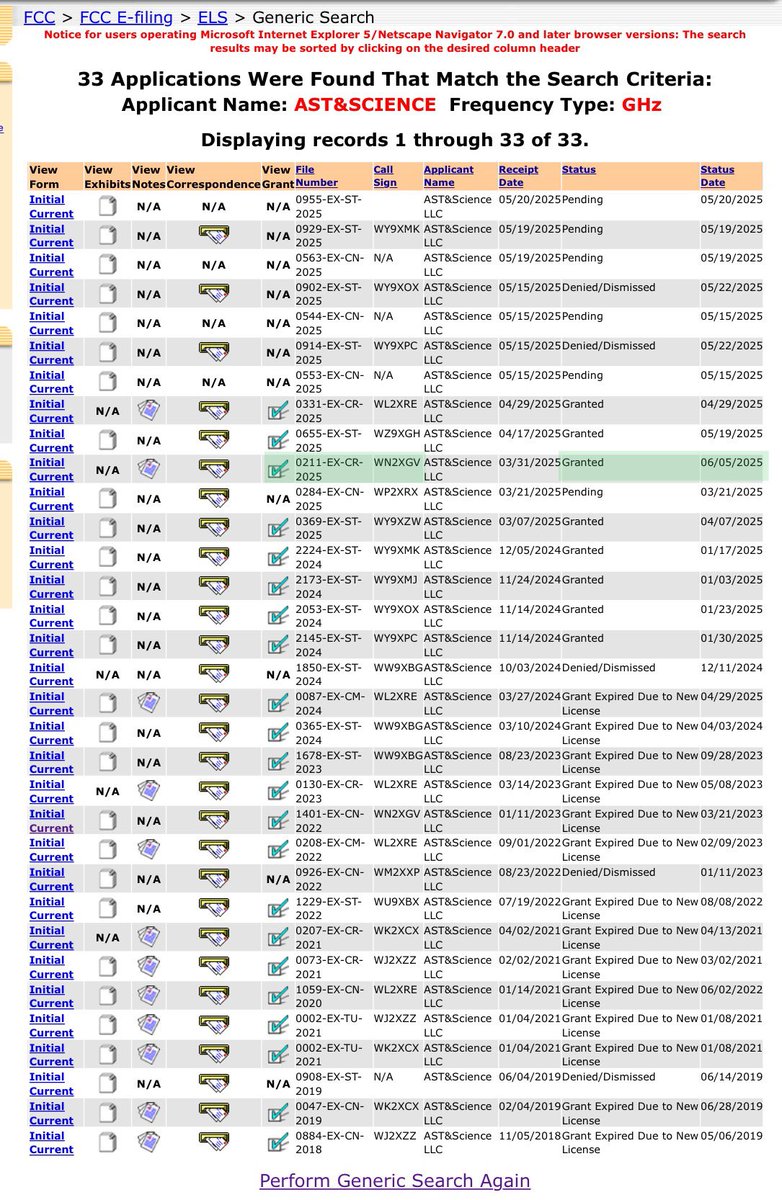The image size is (782, 1200).
Task: View grant icon for file 2173-EX-ST-2024
Action: click(x=278, y=587)
